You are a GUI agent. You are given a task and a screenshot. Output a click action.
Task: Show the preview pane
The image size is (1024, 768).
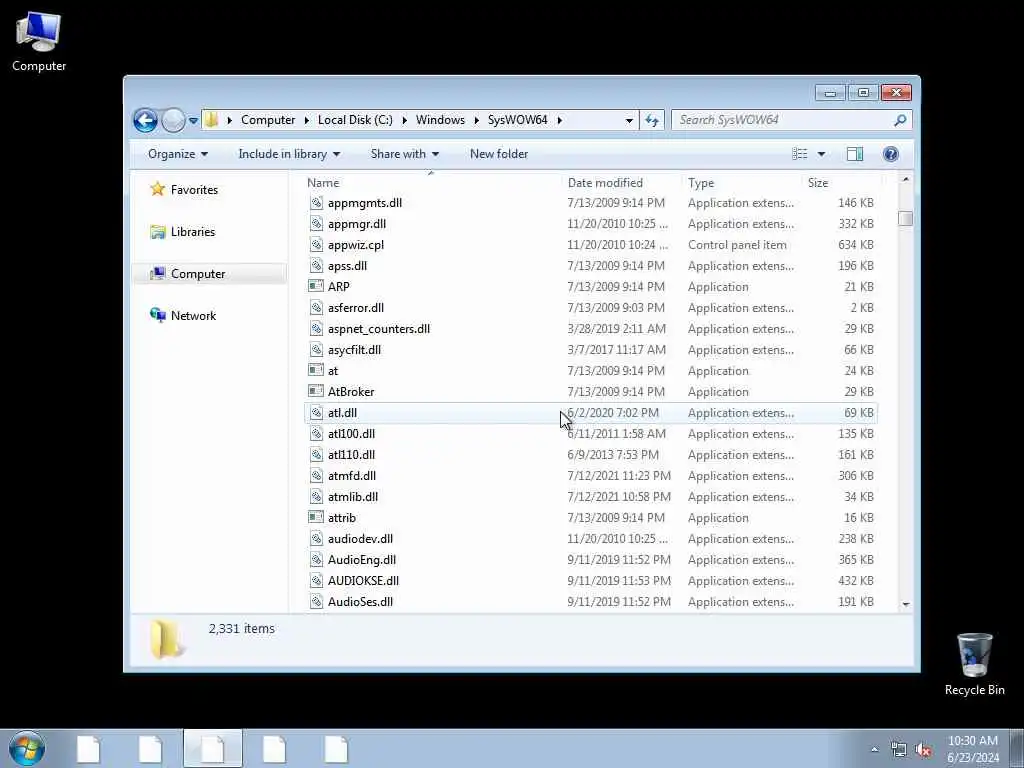pyautogui.click(x=855, y=154)
